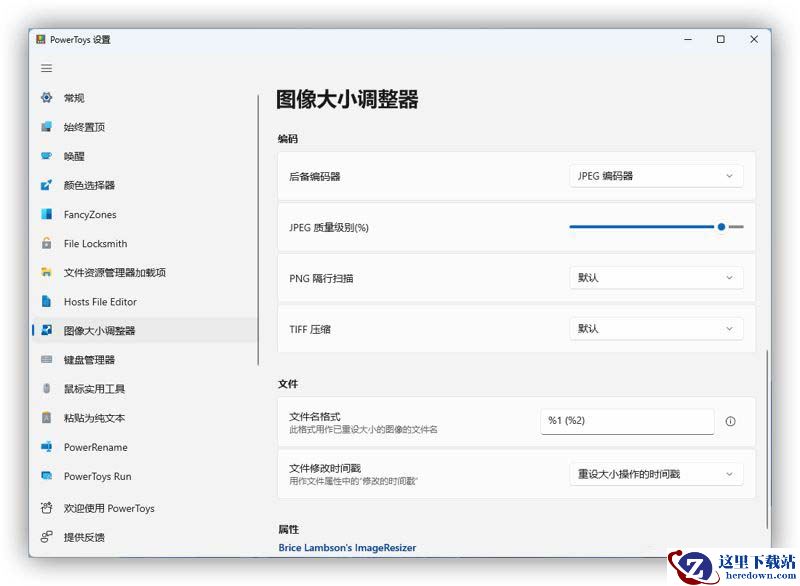This screenshot has width=800, height=586.
Task: Click the PowerRename icon
Action: pos(46,446)
